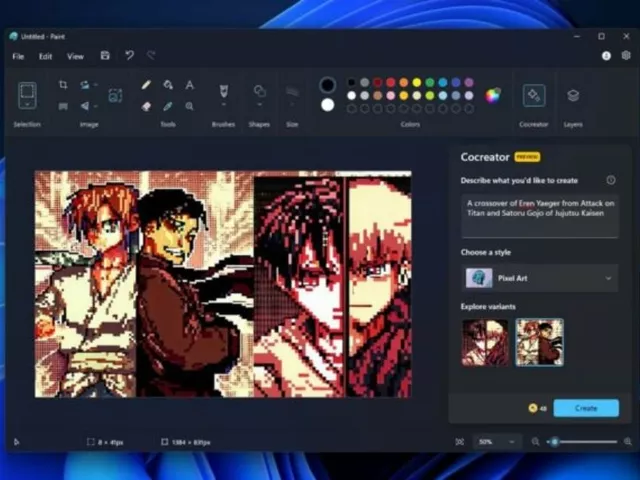Expand the Pixel Art style dropdown
This screenshot has height=480, width=640.
(540, 278)
